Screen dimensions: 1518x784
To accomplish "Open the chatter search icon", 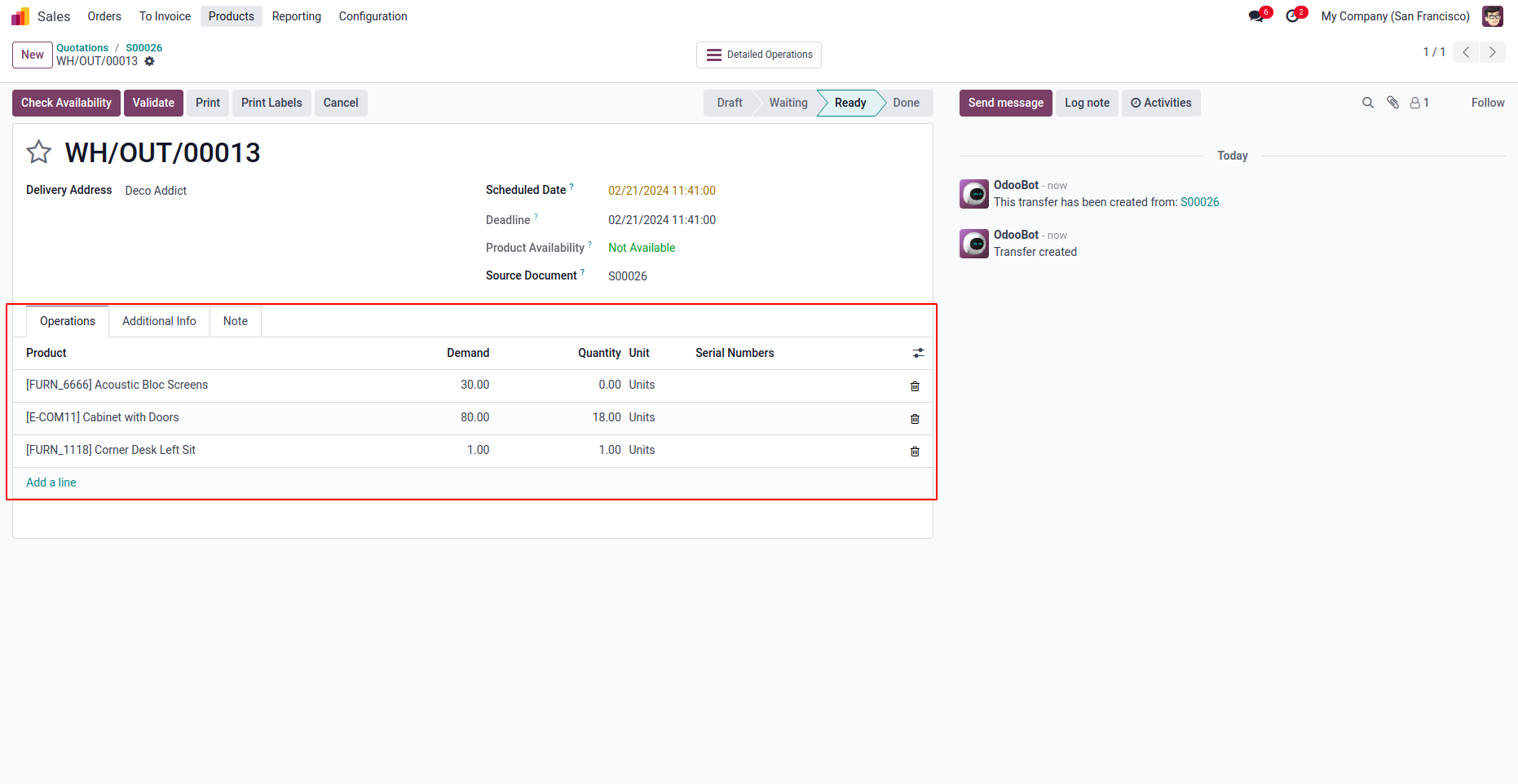I will 1368,103.
